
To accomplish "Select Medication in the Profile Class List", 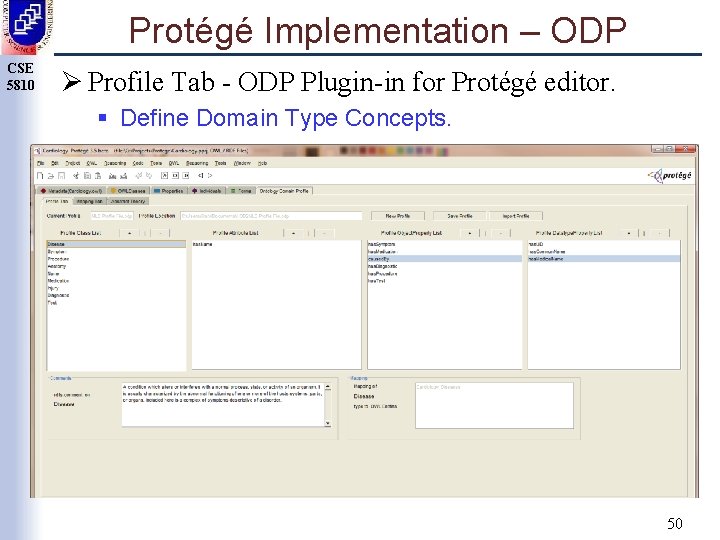I will point(116,281).
